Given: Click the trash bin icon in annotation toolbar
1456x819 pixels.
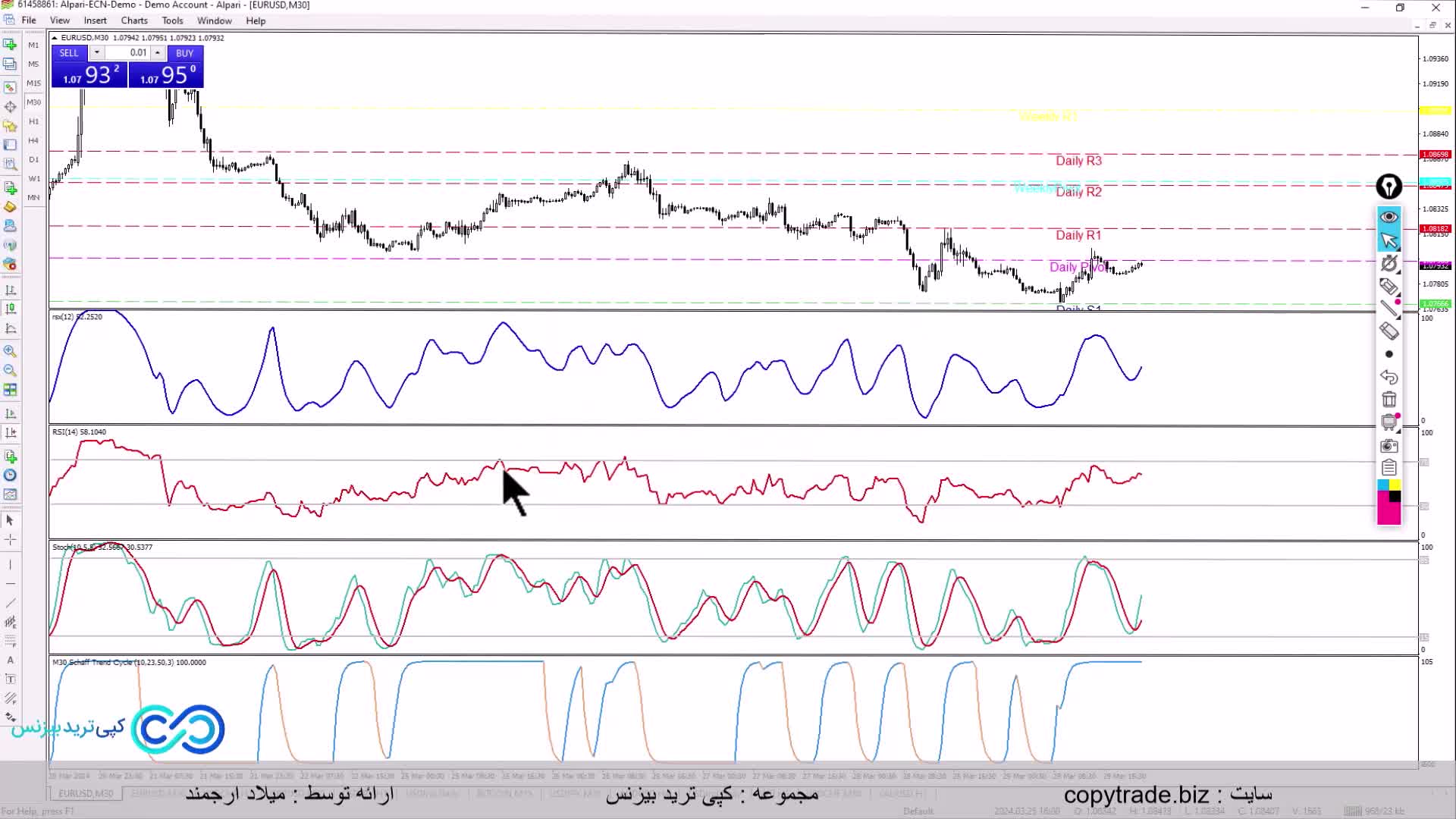Looking at the screenshot, I should (1389, 400).
